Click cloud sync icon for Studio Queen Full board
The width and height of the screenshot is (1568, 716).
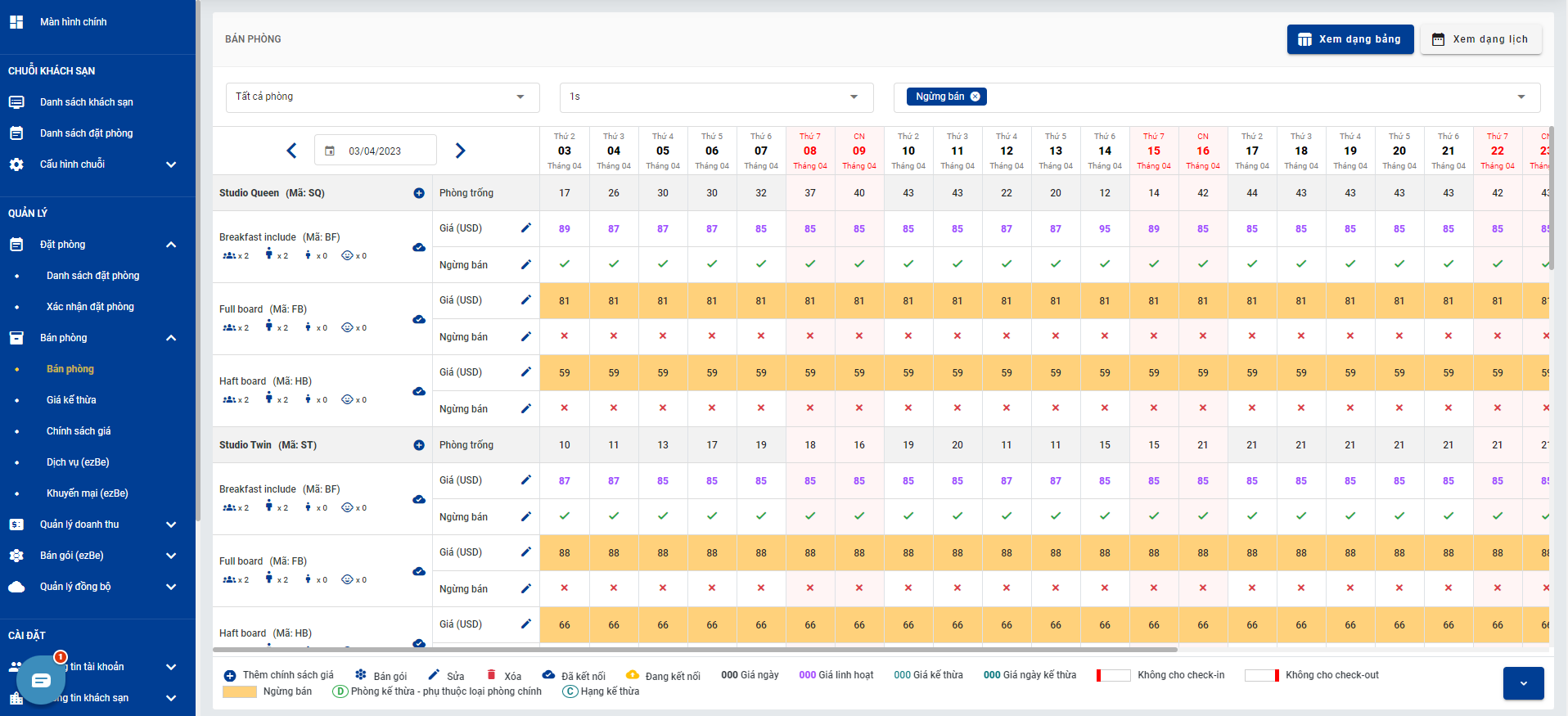click(x=419, y=319)
